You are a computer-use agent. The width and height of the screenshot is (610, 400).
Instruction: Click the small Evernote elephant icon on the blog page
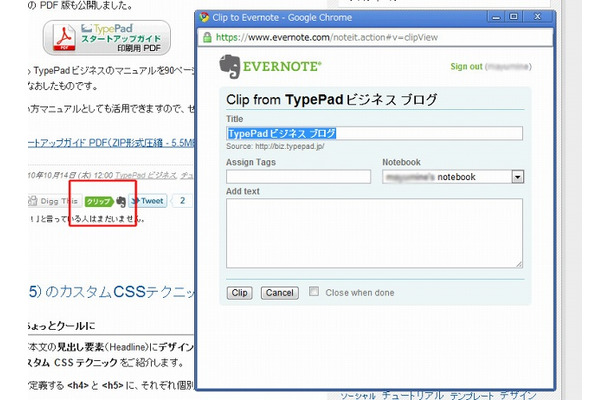[121, 202]
